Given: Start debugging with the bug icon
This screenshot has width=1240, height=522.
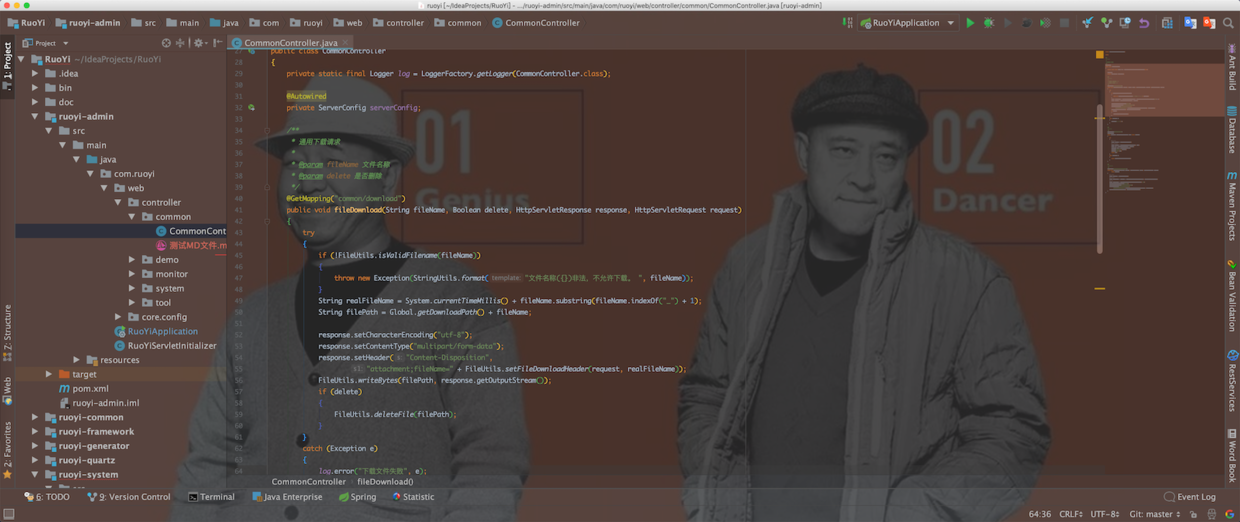Looking at the screenshot, I should pos(989,23).
